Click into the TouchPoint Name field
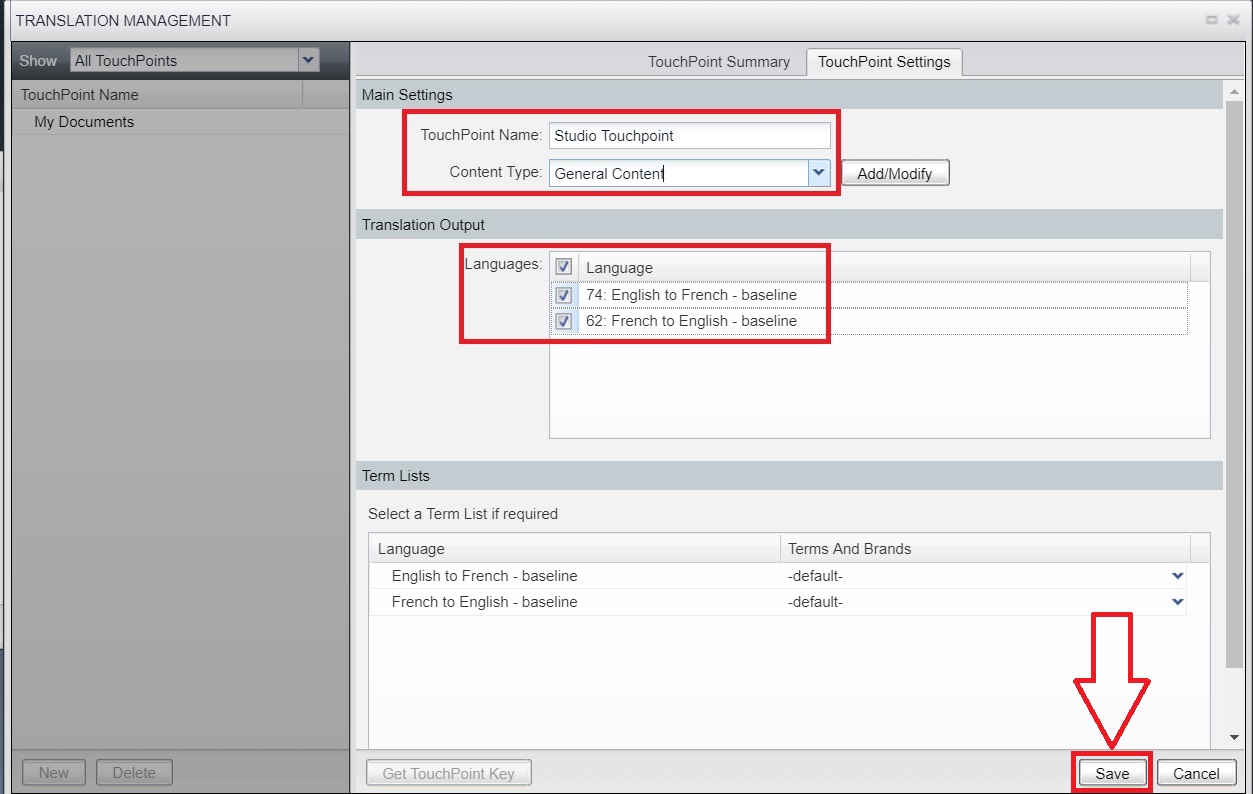 689,135
